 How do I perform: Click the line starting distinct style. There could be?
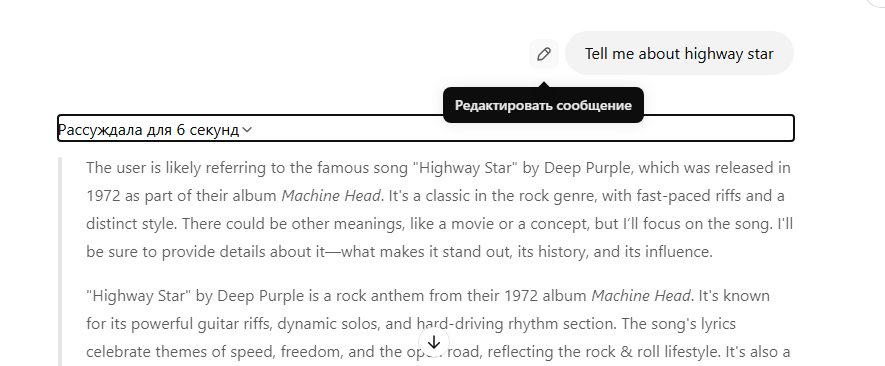tap(440, 224)
